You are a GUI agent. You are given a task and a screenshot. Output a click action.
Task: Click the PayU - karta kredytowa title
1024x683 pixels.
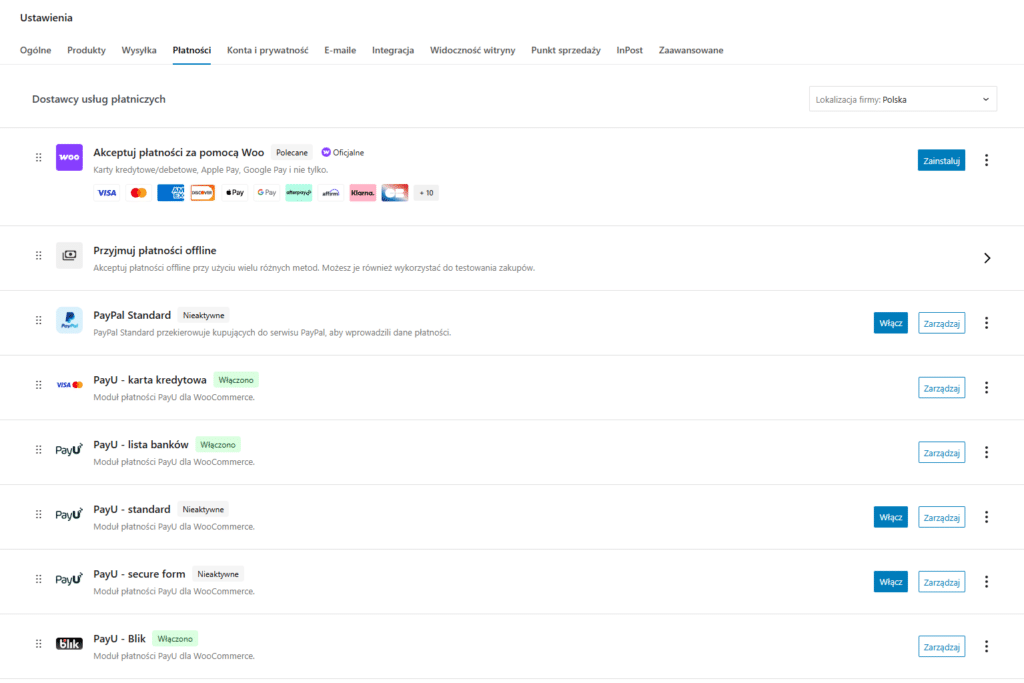150,380
